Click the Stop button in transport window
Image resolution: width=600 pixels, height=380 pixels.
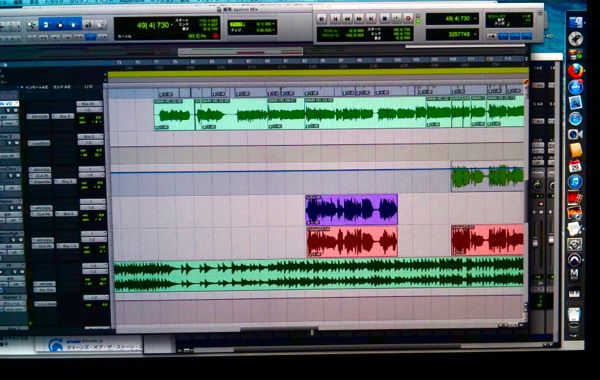click(x=385, y=18)
